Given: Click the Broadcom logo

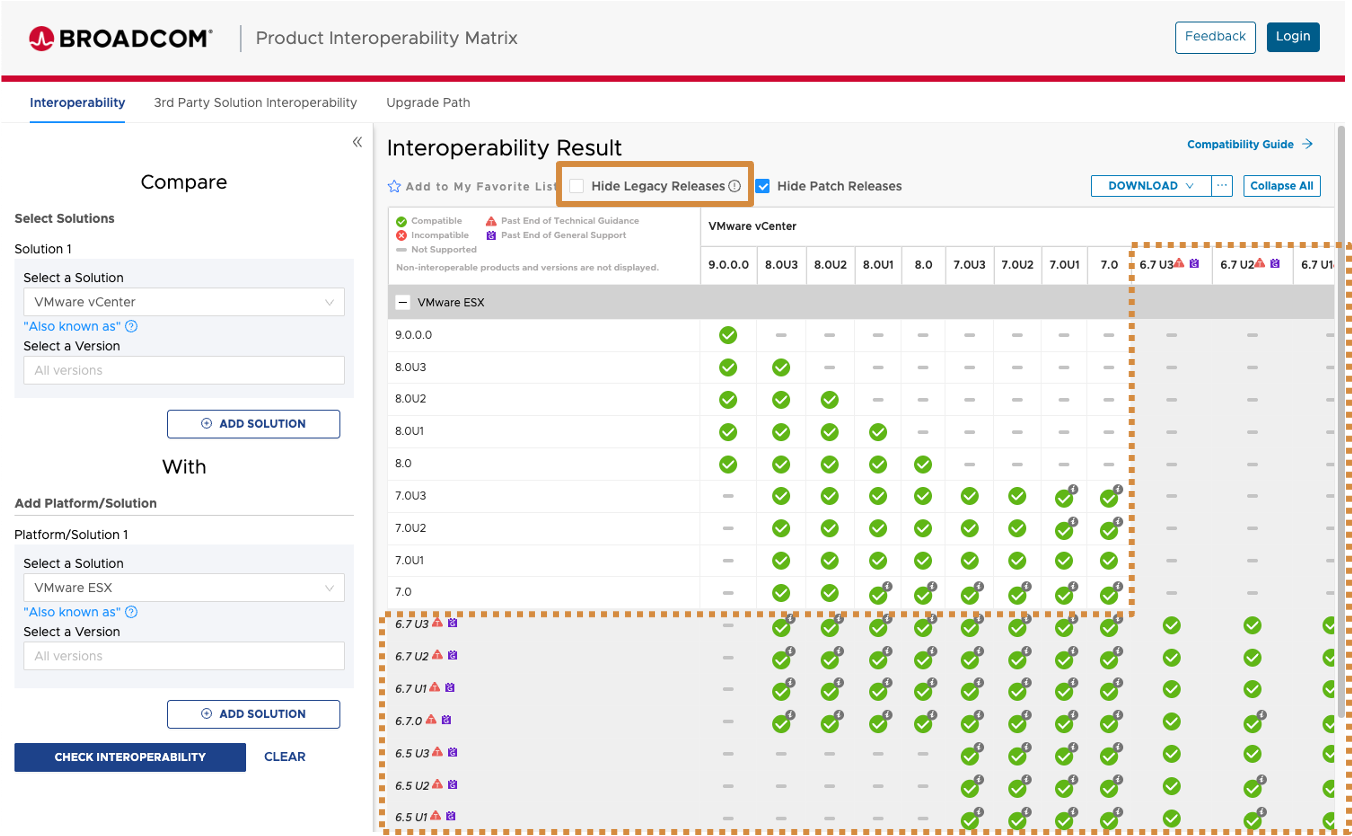Looking at the screenshot, I should (x=120, y=37).
